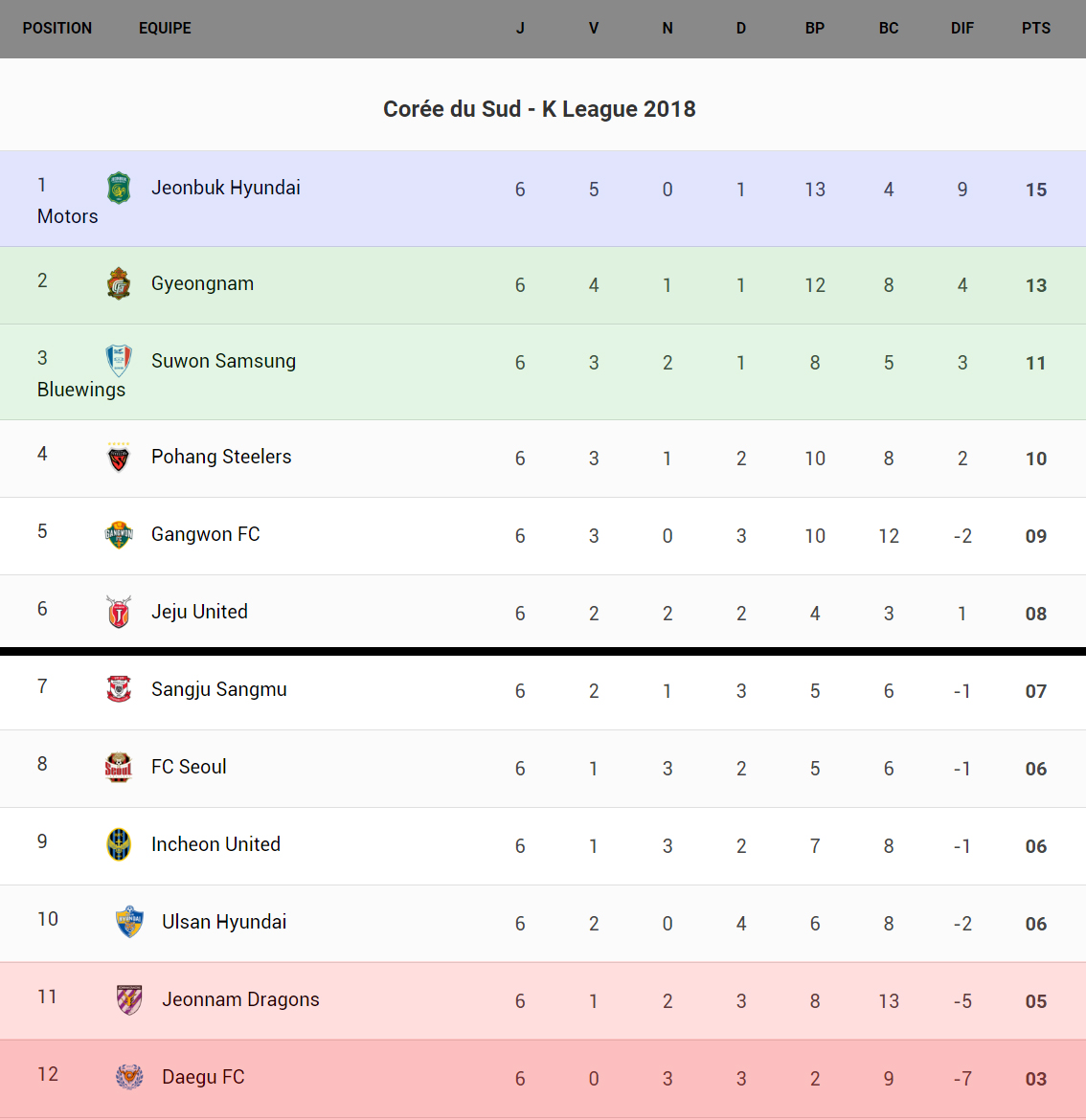The width and height of the screenshot is (1086, 1120).
Task: Click the Corée du Sud K League 2018 title
Action: pos(539,109)
